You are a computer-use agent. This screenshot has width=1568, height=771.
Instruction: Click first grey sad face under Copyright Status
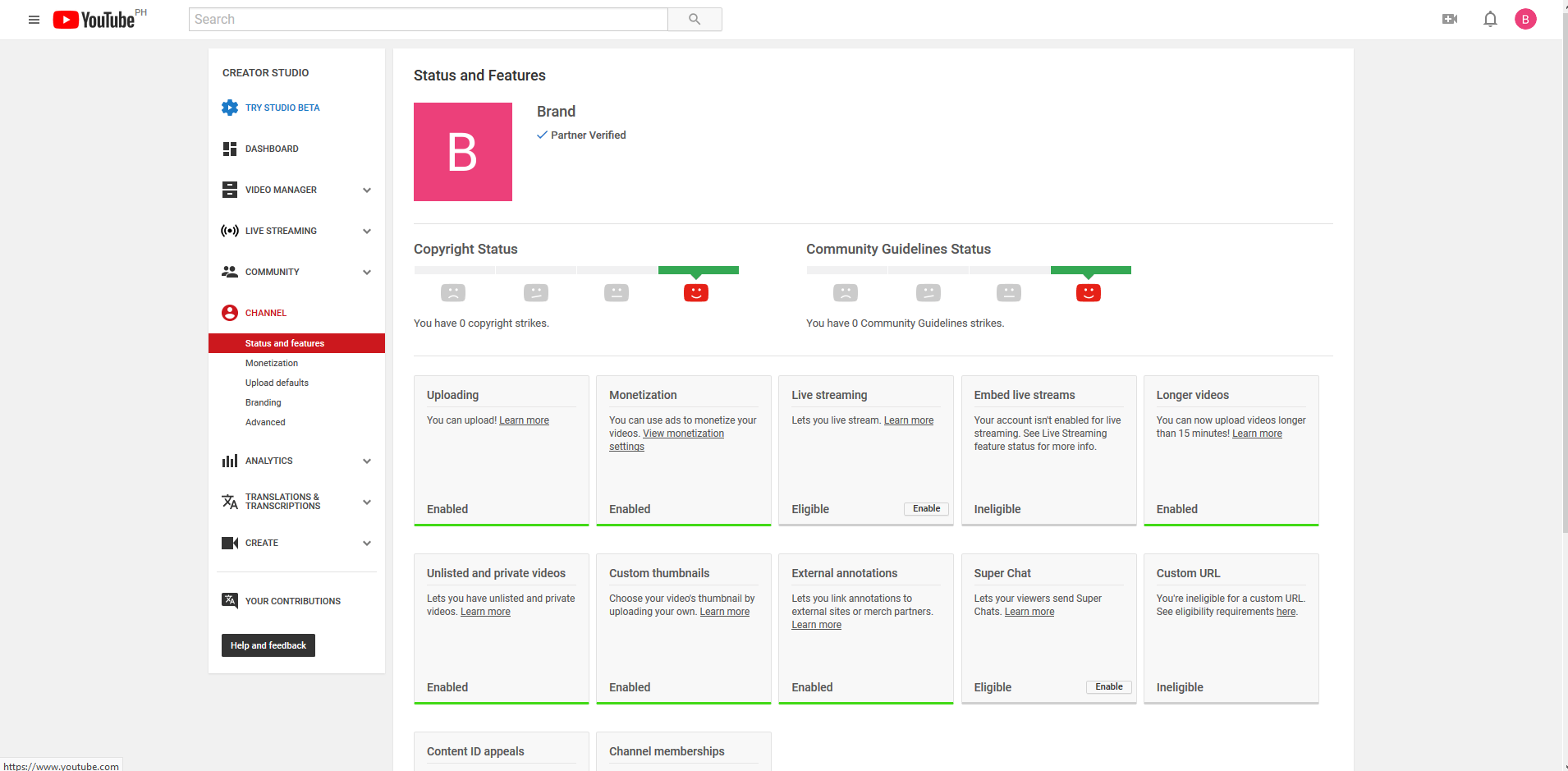(453, 292)
